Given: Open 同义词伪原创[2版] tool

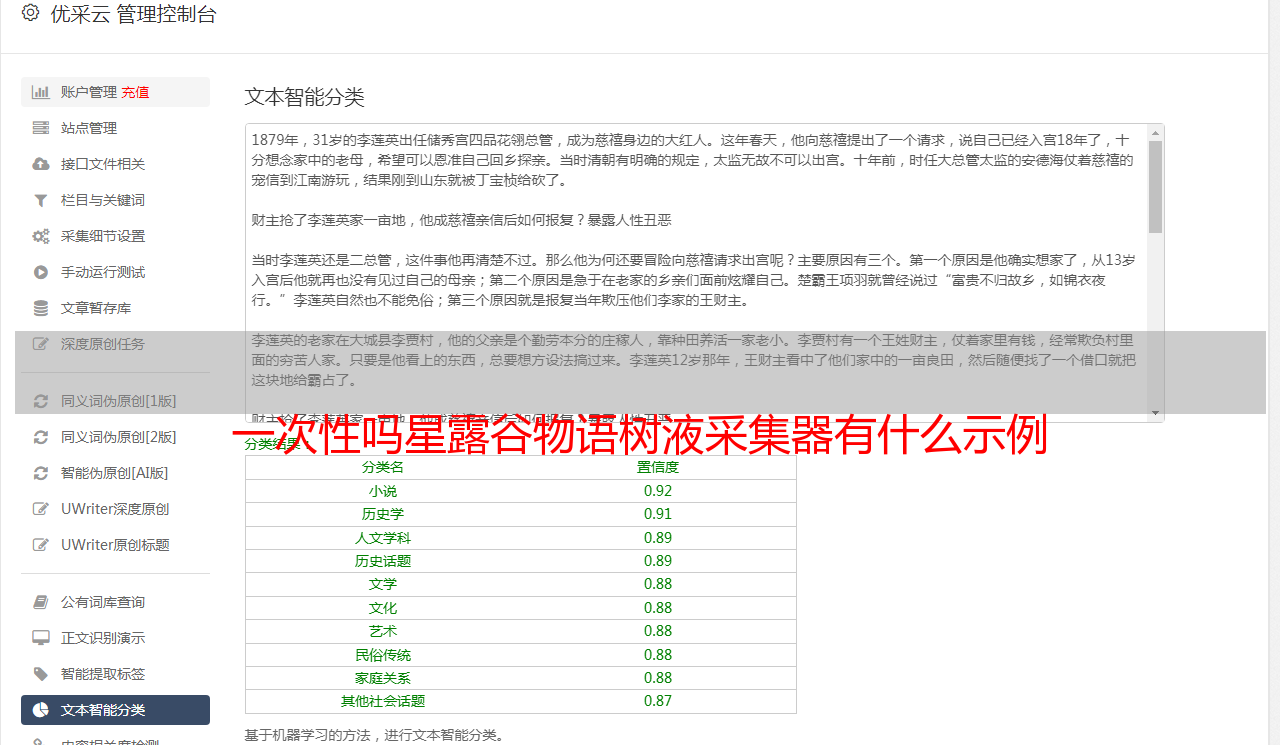Looking at the screenshot, I should pyautogui.click(x=115, y=437).
